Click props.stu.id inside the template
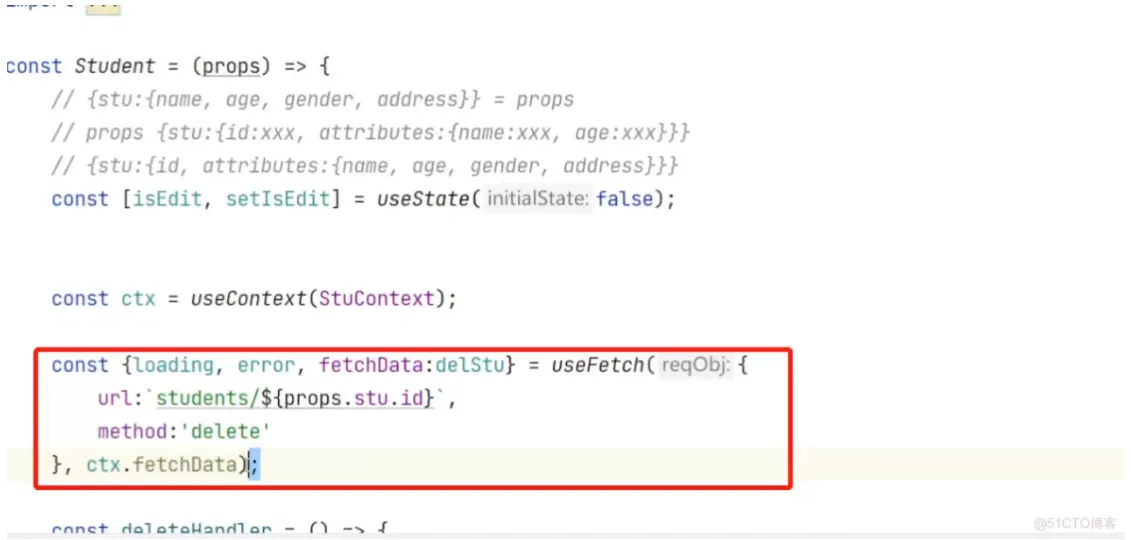1131x540 pixels. point(353,398)
